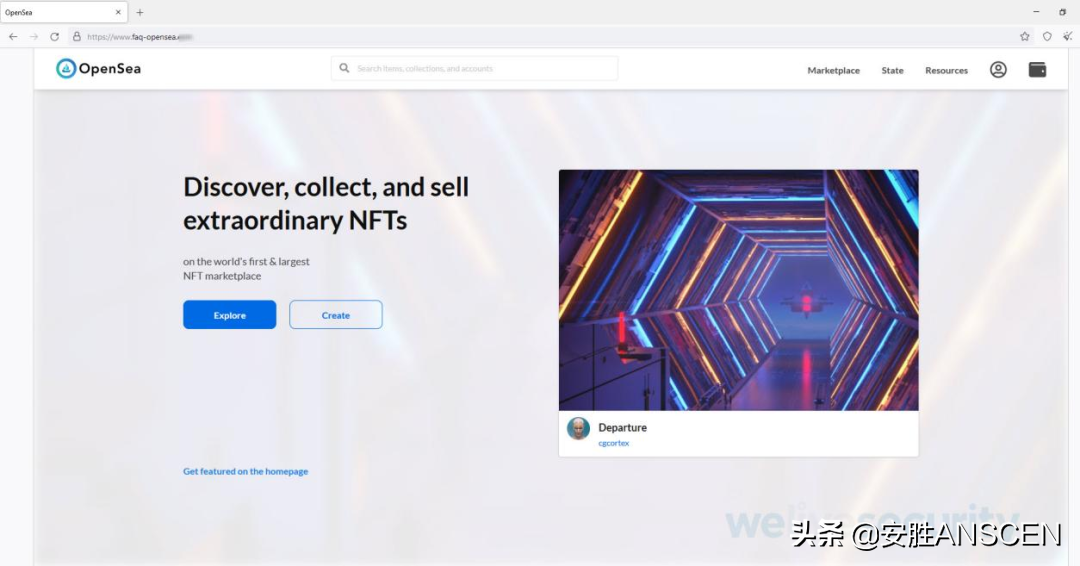Open the Departure artwork thumbnail

[738, 290]
